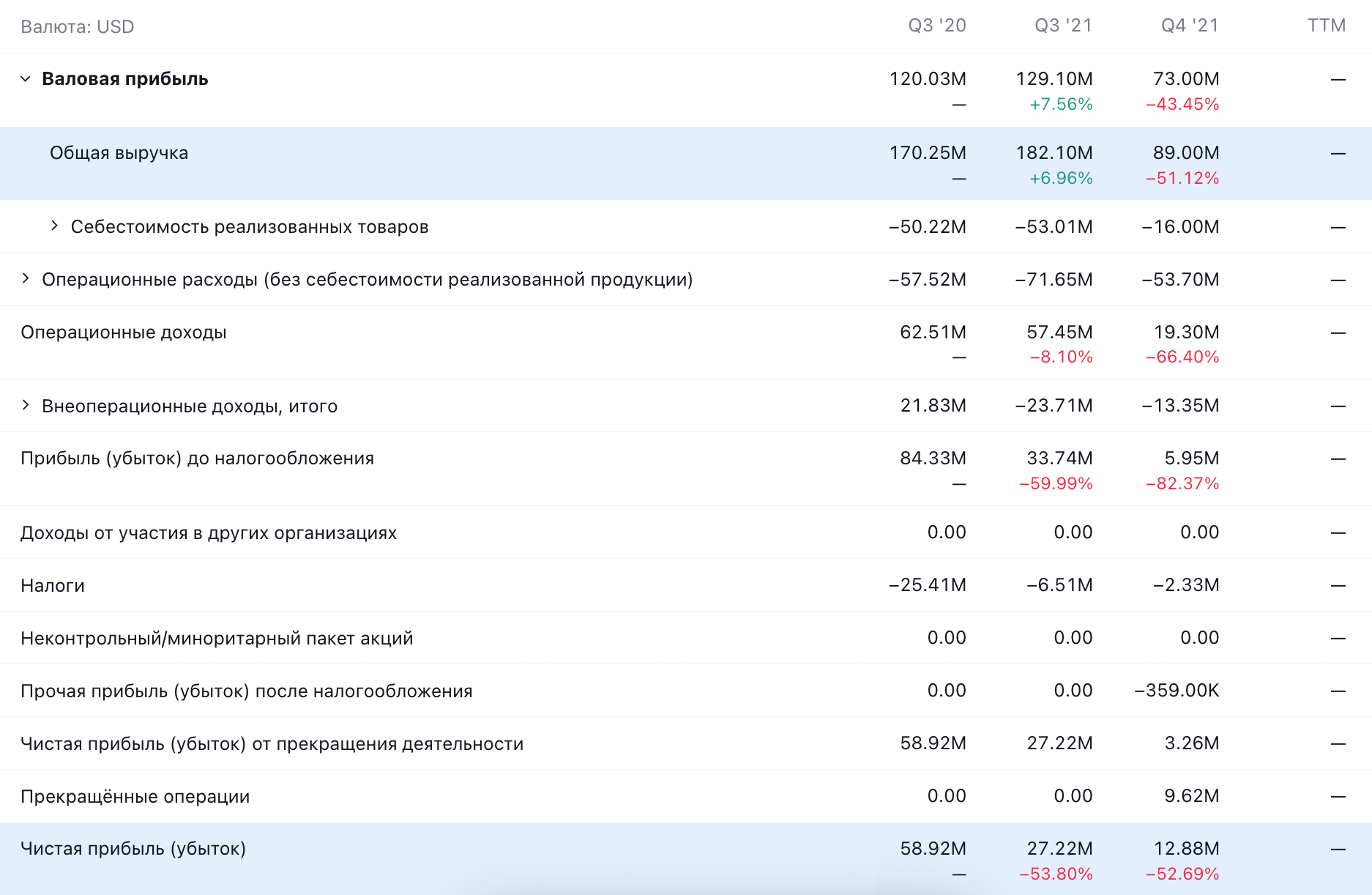The width and height of the screenshot is (1372, 895).
Task: Click non-operating income value −13.35M
Action: point(1181,406)
